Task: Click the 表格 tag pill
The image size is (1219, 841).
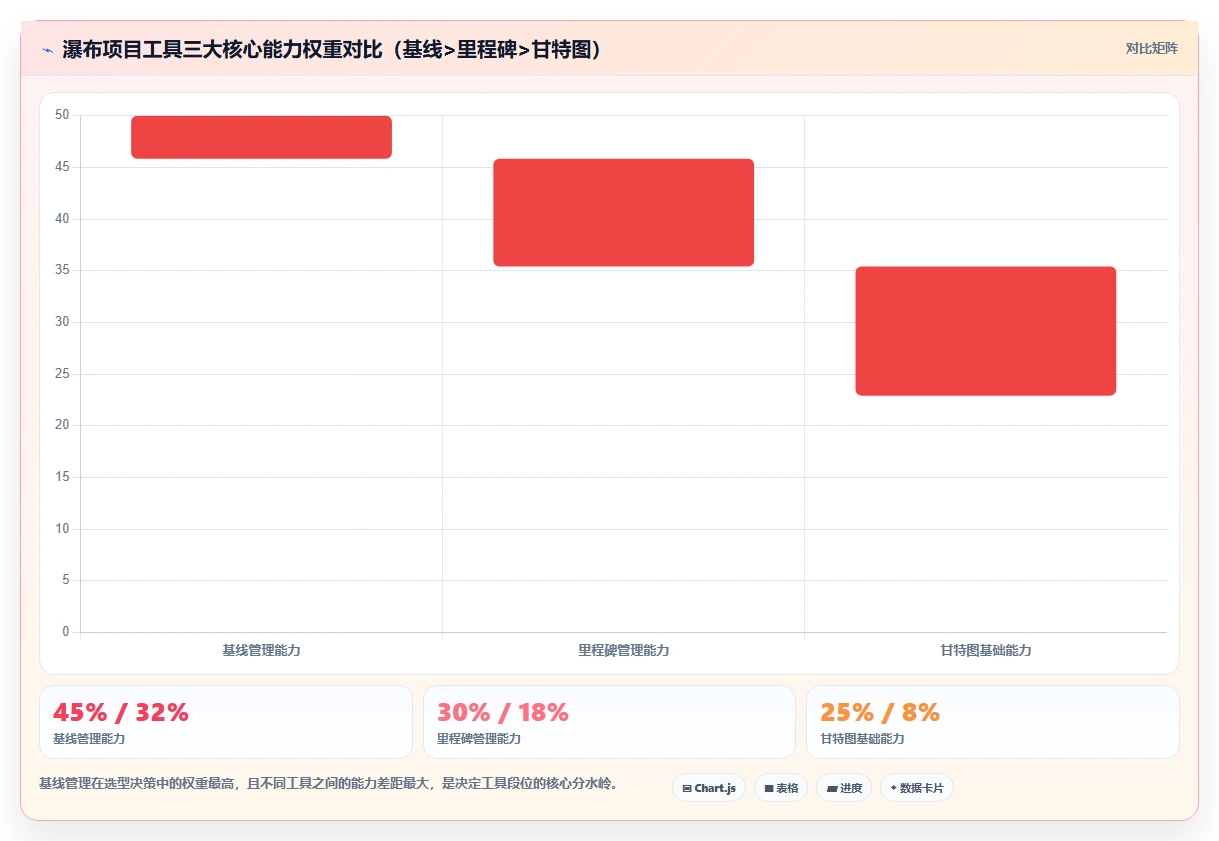Action: tap(781, 788)
